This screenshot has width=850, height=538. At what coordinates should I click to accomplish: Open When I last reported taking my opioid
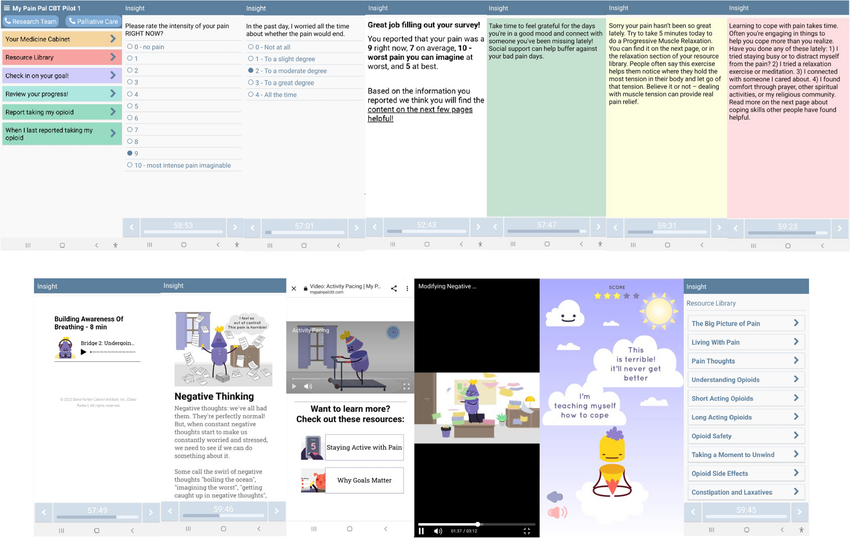61,133
